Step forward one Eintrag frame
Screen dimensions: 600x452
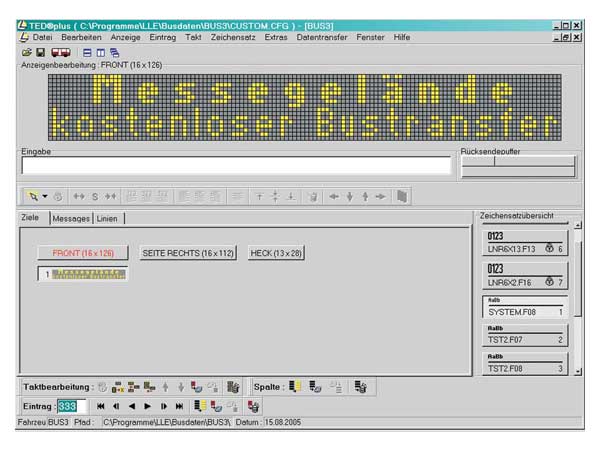(x=163, y=406)
